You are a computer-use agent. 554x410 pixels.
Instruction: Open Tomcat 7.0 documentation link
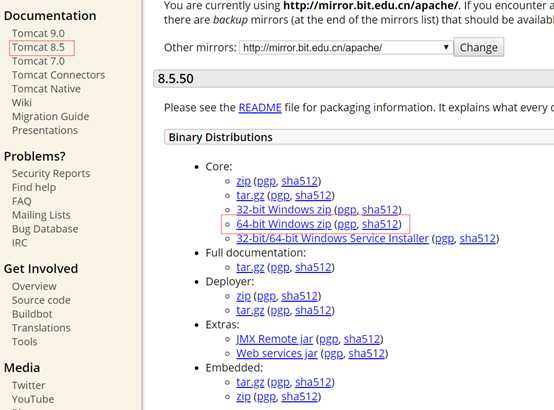(x=38, y=61)
